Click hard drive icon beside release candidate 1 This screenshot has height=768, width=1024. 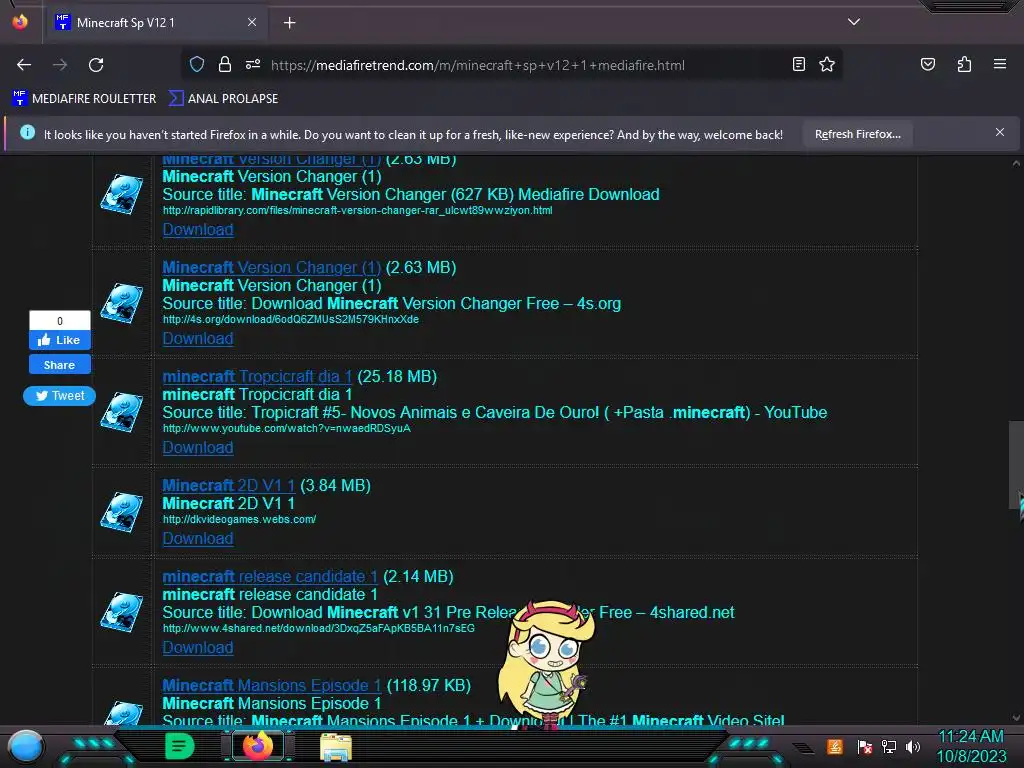pyautogui.click(x=121, y=612)
